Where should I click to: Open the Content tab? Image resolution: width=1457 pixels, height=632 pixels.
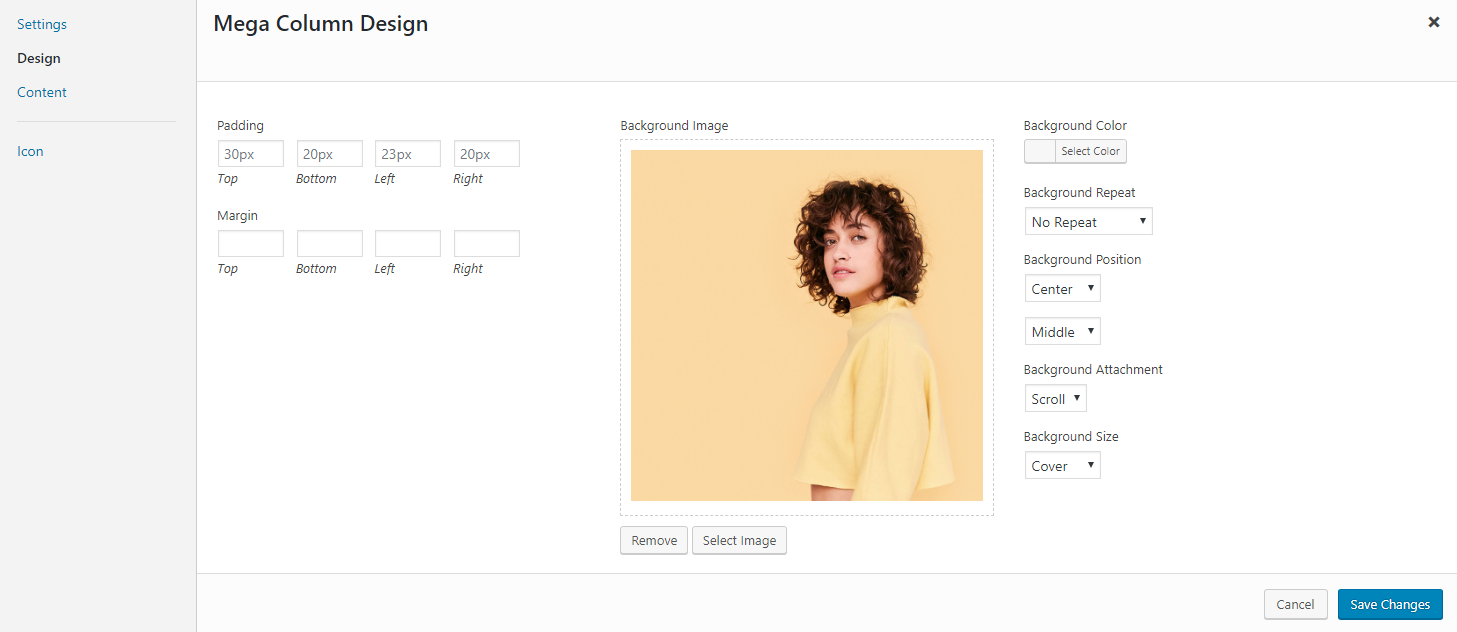click(x=42, y=92)
